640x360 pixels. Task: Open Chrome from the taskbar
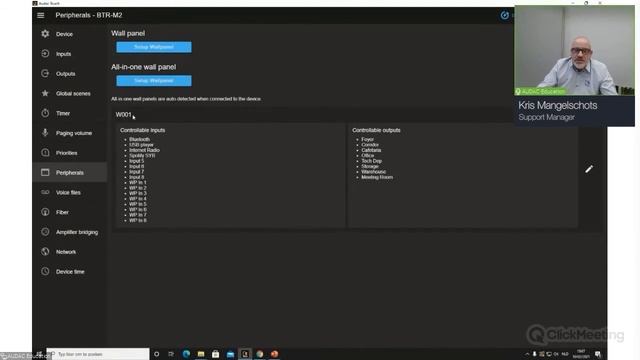(x=260, y=354)
